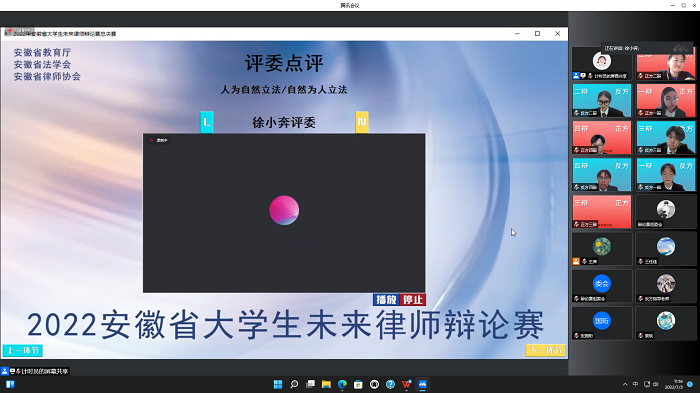Click the yellow N timer marker

362,122
